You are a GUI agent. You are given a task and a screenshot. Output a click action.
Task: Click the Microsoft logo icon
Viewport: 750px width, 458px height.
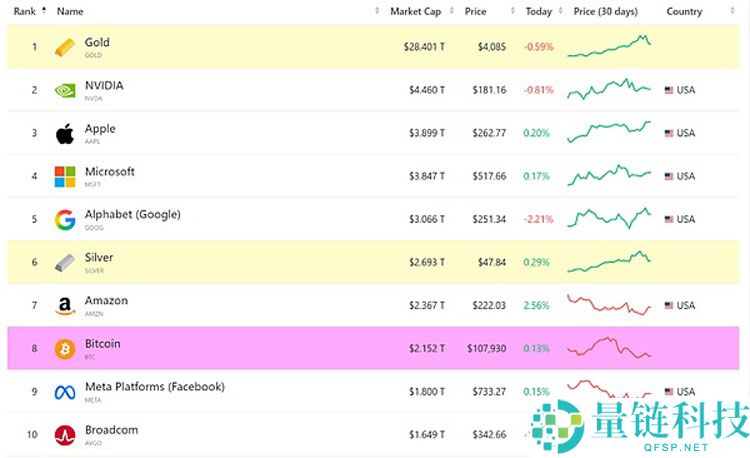(x=64, y=176)
